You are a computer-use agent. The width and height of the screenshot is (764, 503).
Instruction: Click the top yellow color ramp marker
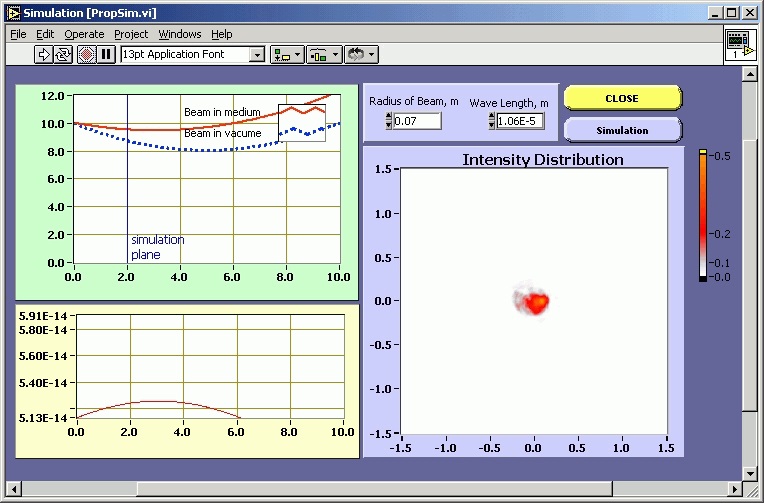point(703,152)
